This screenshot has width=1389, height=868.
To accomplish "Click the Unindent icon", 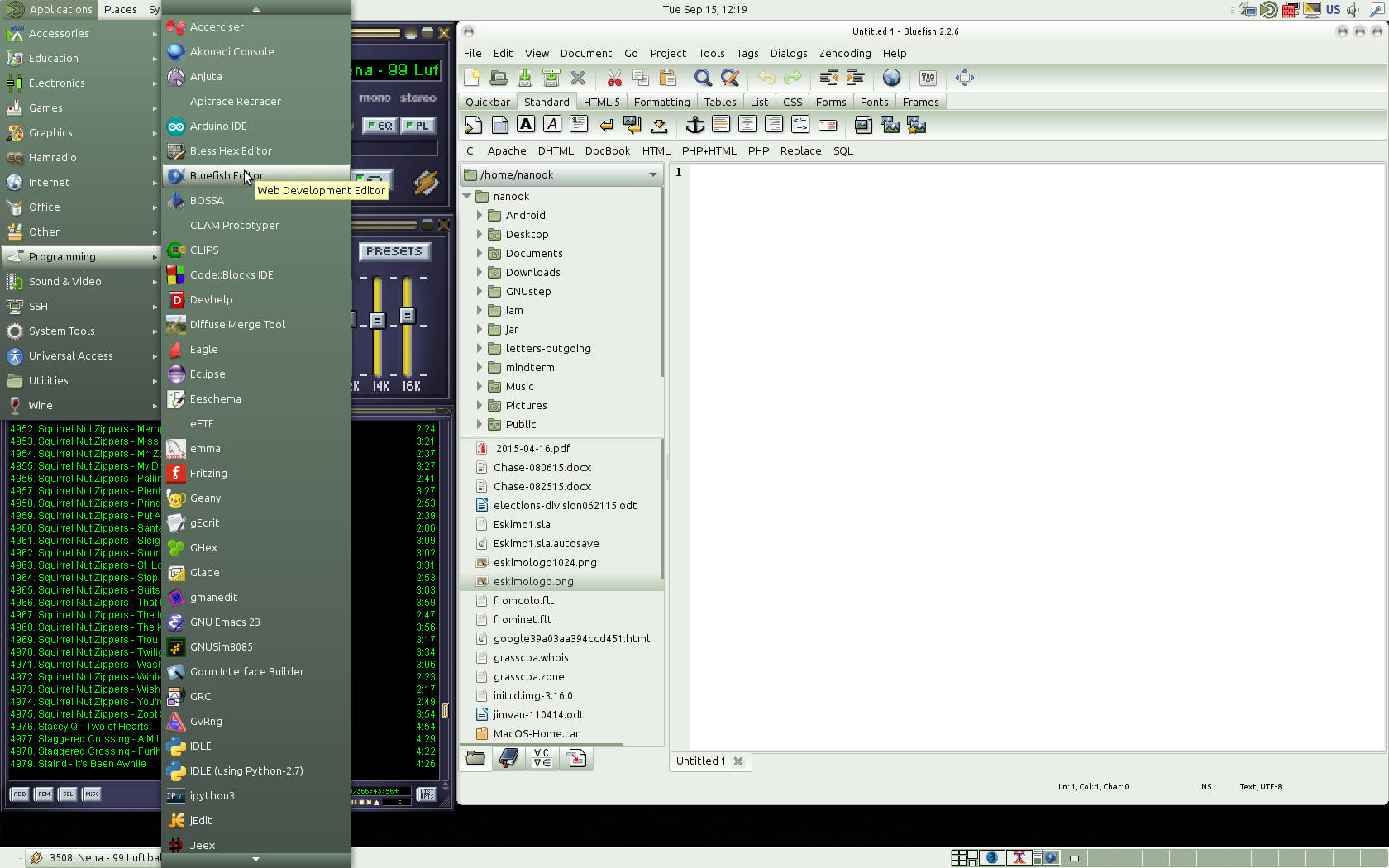I will pyautogui.click(x=829, y=78).
